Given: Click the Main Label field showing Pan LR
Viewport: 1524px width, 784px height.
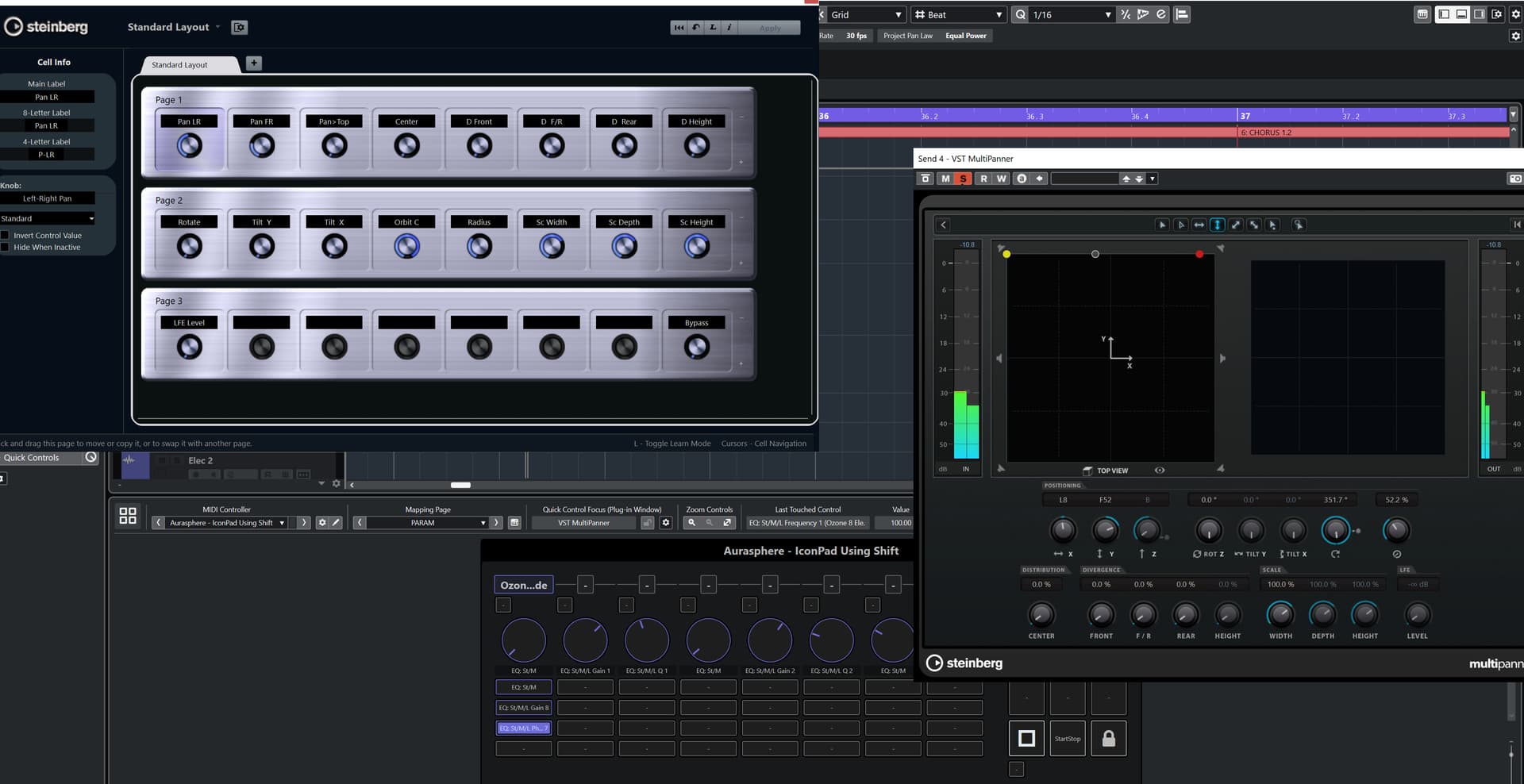Looking at the screenshot, I should [47, 97].
